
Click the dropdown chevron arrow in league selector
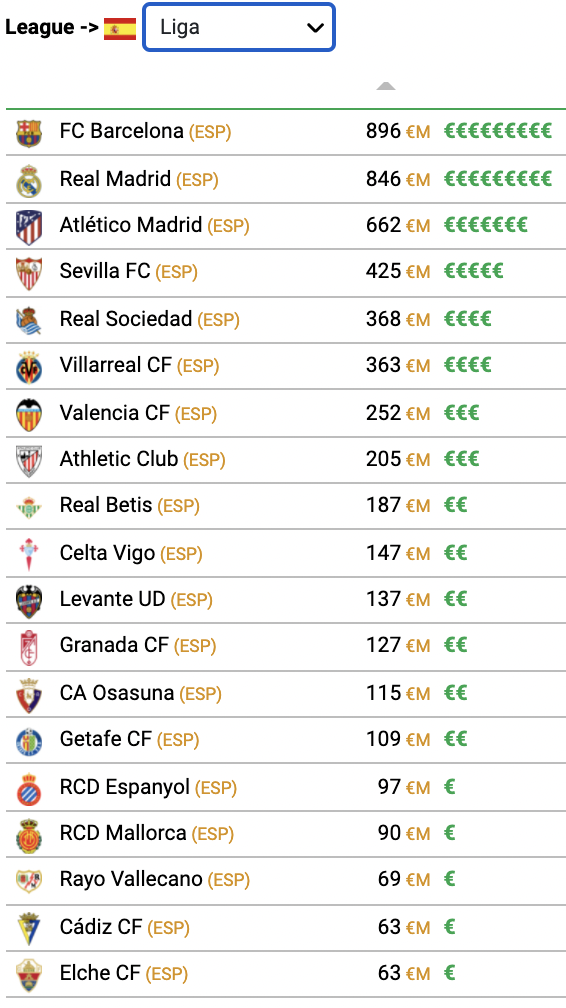[315, 28]
